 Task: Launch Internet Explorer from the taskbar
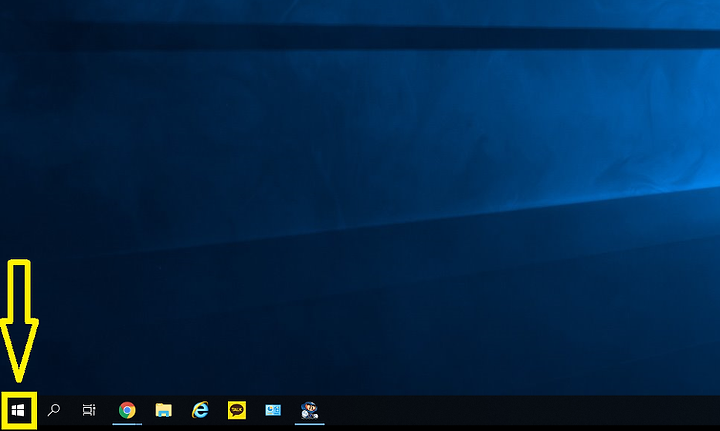(200, 409)
